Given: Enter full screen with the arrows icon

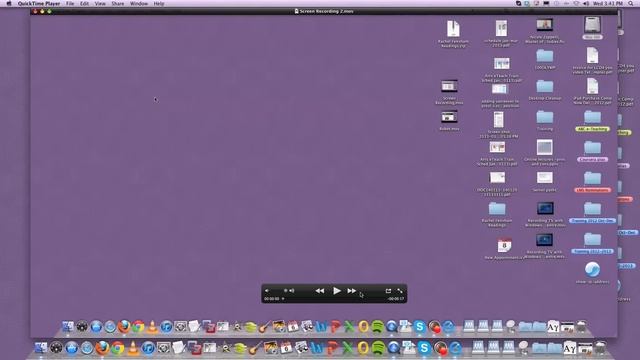Looking at the screenshot, I should 400,291.
